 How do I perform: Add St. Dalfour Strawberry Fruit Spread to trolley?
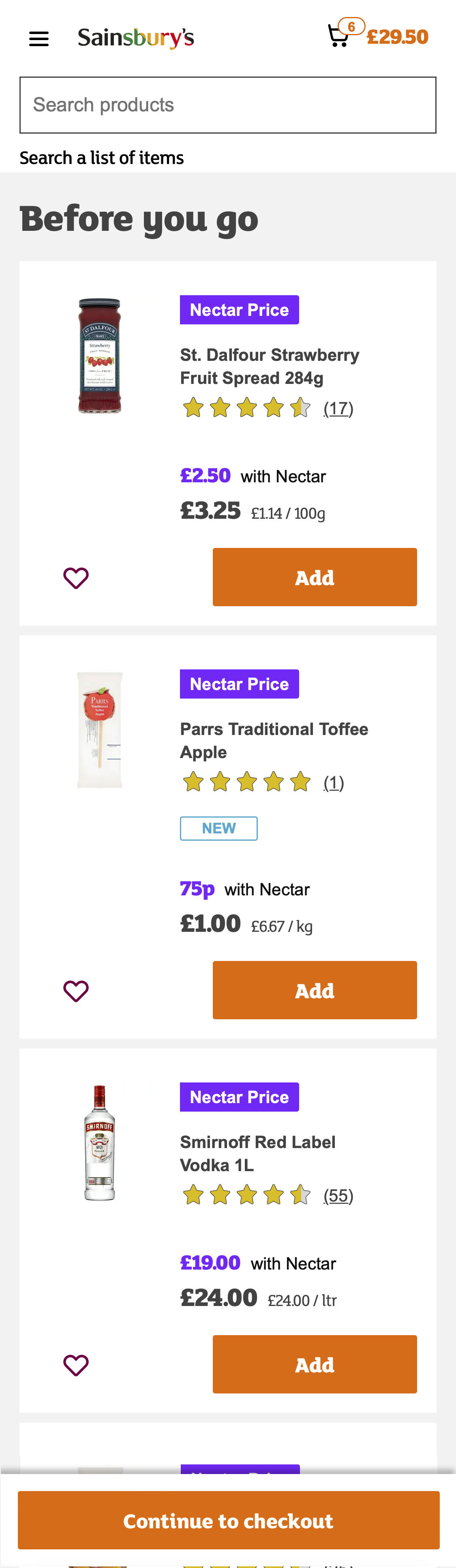[315, 577]
